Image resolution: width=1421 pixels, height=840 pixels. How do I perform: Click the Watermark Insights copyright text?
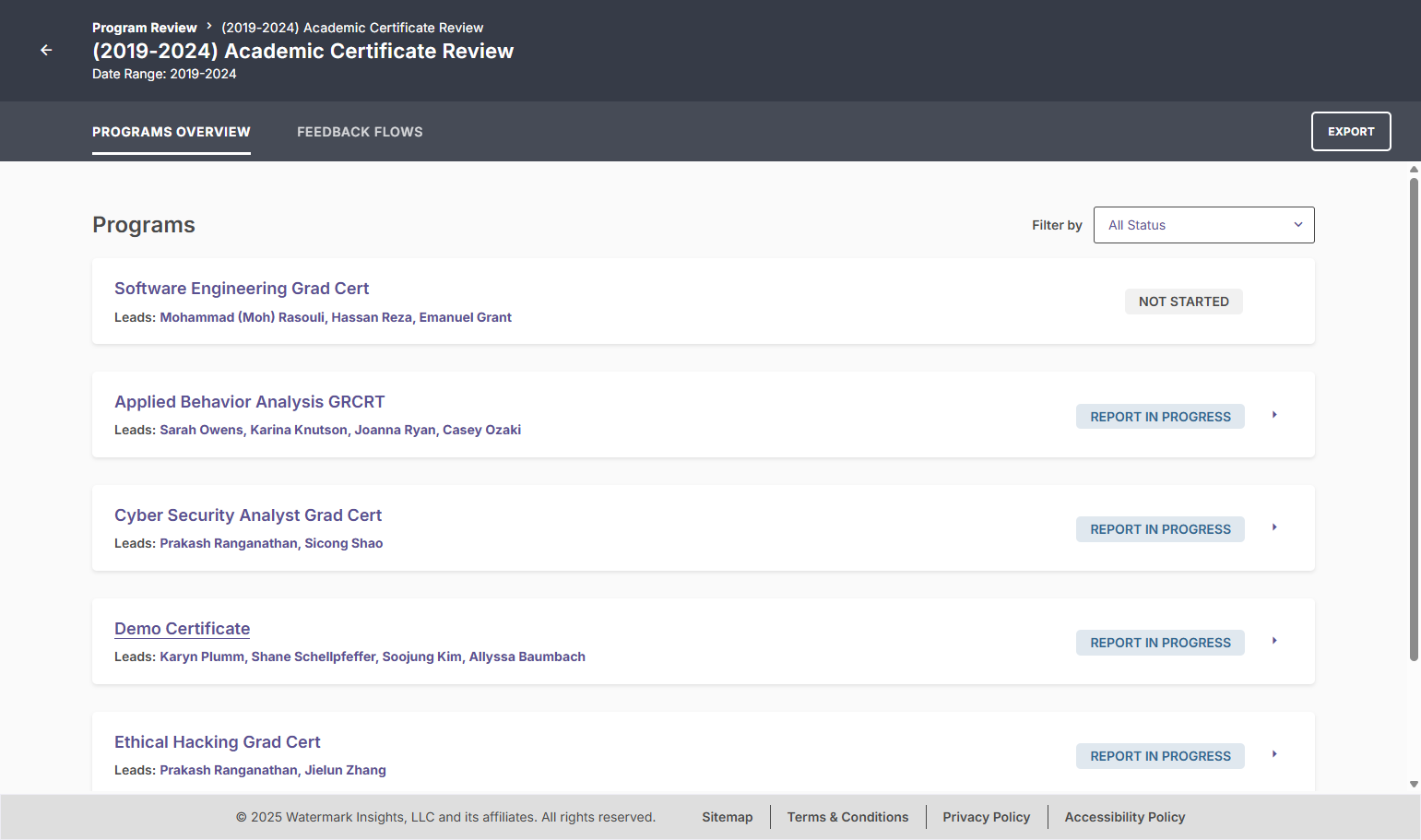point(445,817)
